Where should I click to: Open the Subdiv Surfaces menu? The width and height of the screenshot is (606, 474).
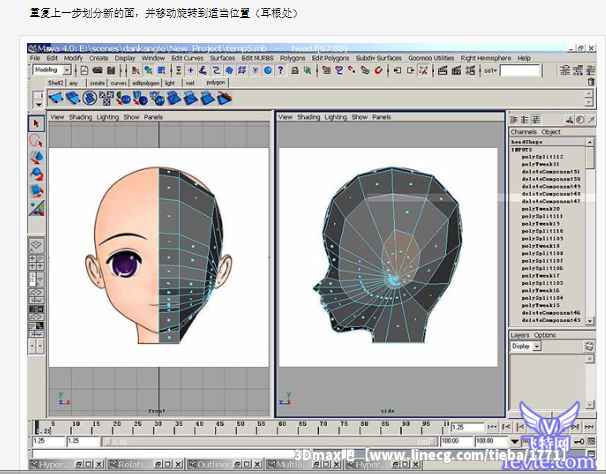coord(379,58)
